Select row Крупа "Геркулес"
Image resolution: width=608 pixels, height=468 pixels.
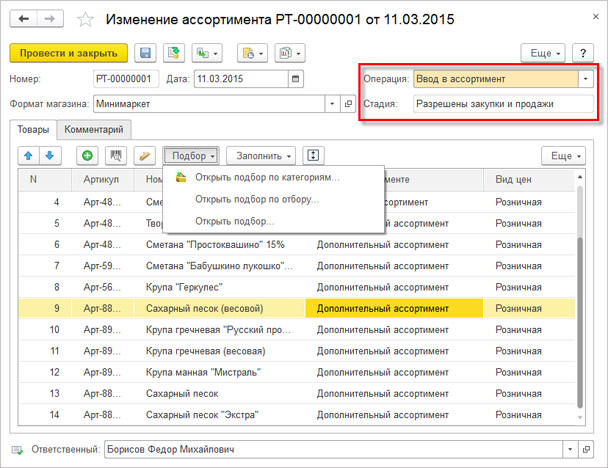297,287
